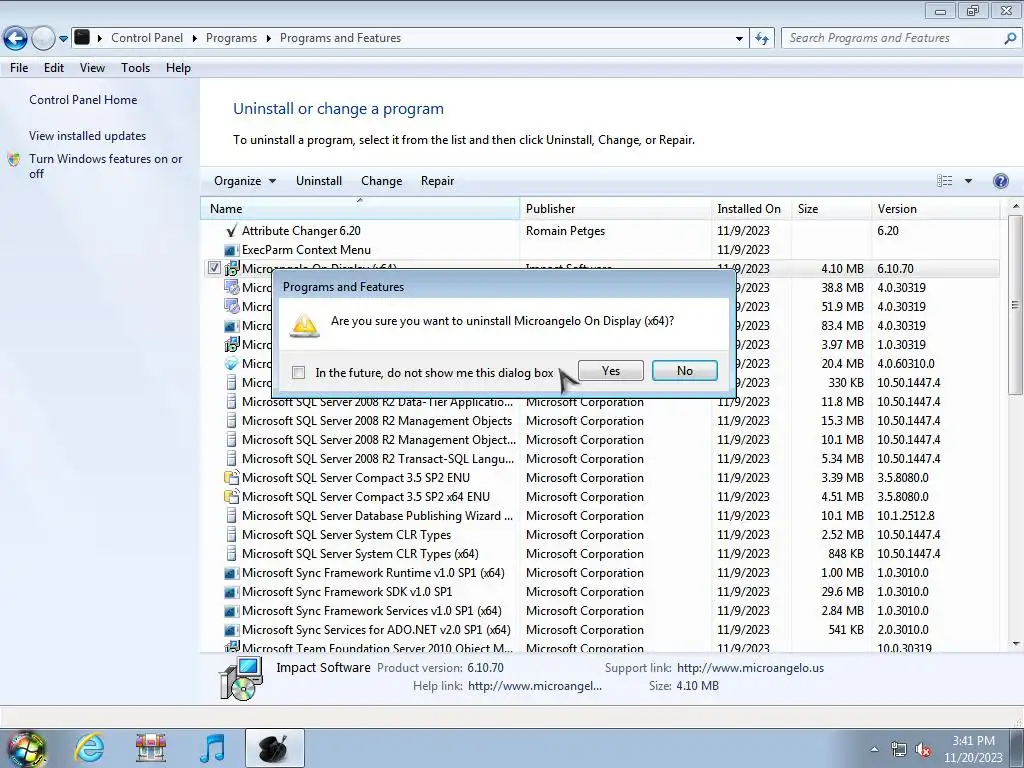Image resolution: width=1024 pixels, height=768 pixels.
Task: Click the muted volume tray icon
Action: [923, 750]
